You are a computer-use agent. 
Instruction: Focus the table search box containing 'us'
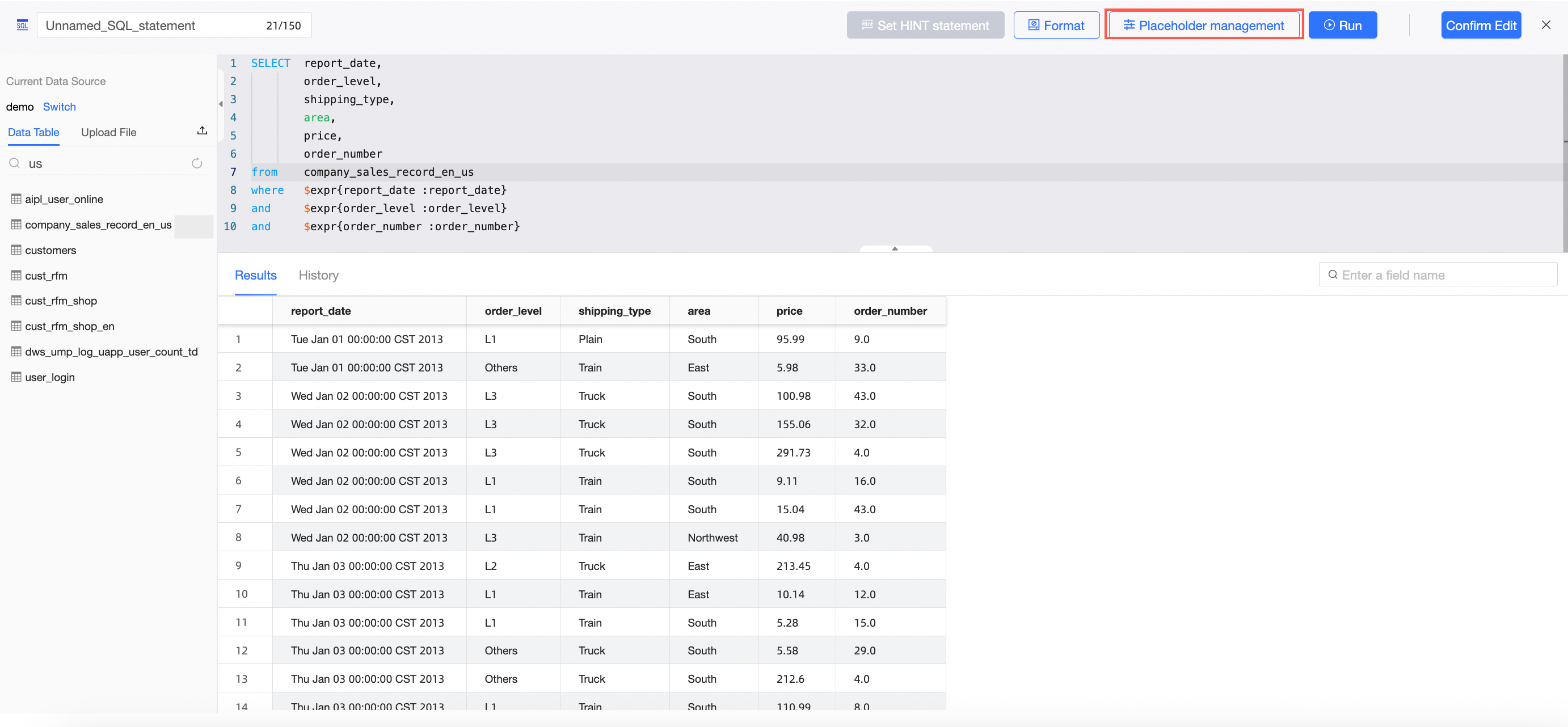coord(107,163)
